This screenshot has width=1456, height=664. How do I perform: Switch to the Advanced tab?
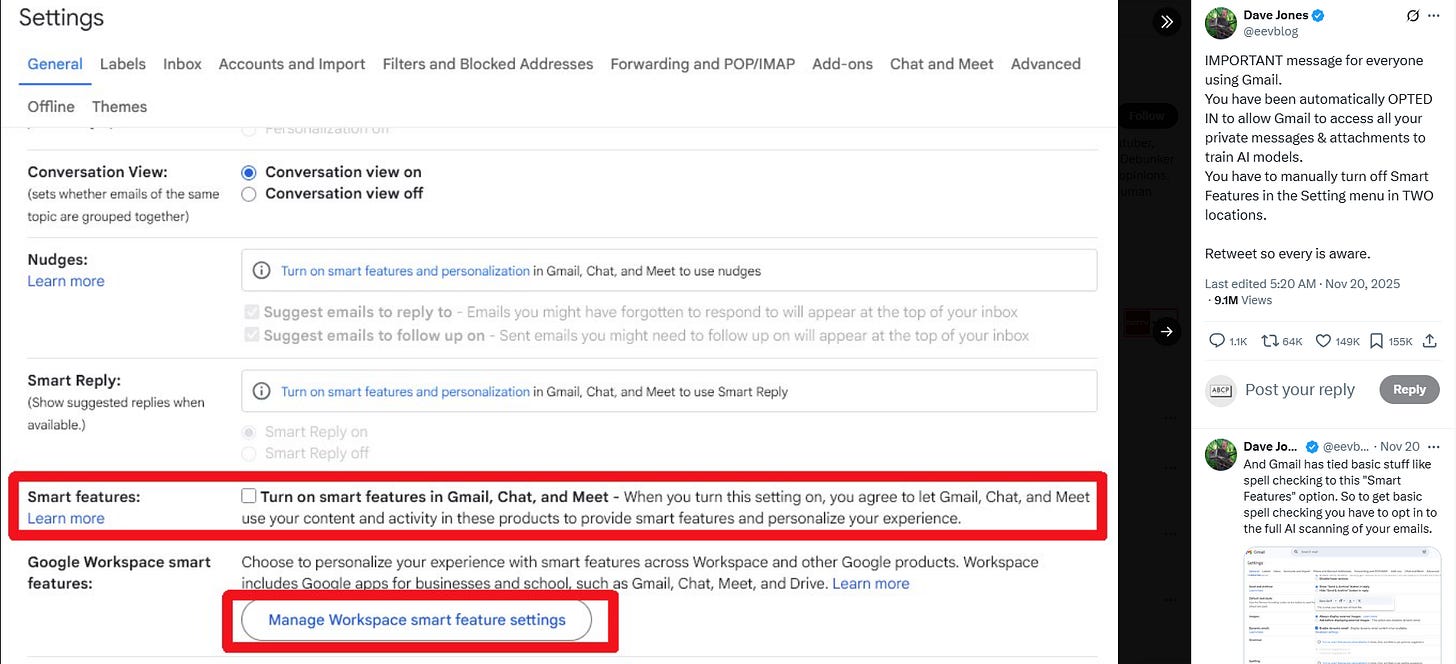click(x=1046, y=64)
